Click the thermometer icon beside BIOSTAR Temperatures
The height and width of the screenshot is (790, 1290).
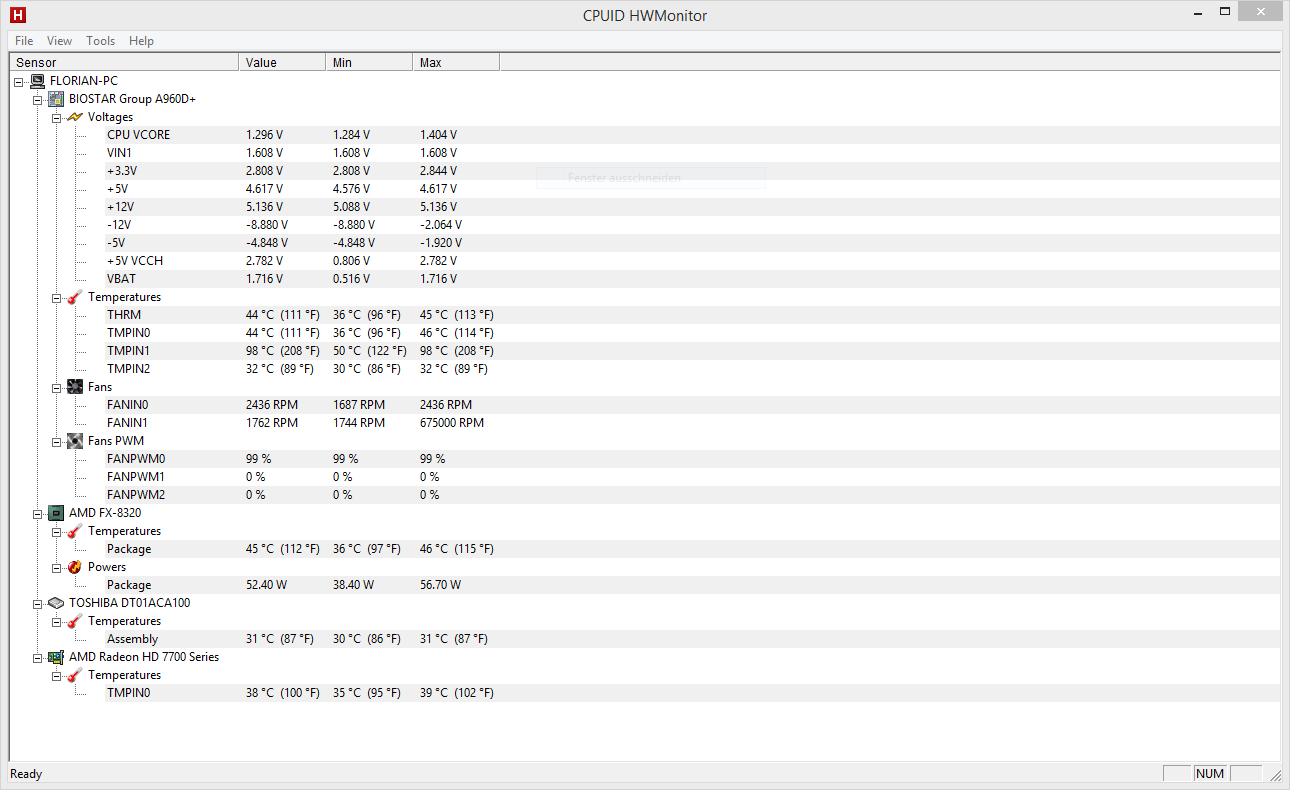(75, 297)
